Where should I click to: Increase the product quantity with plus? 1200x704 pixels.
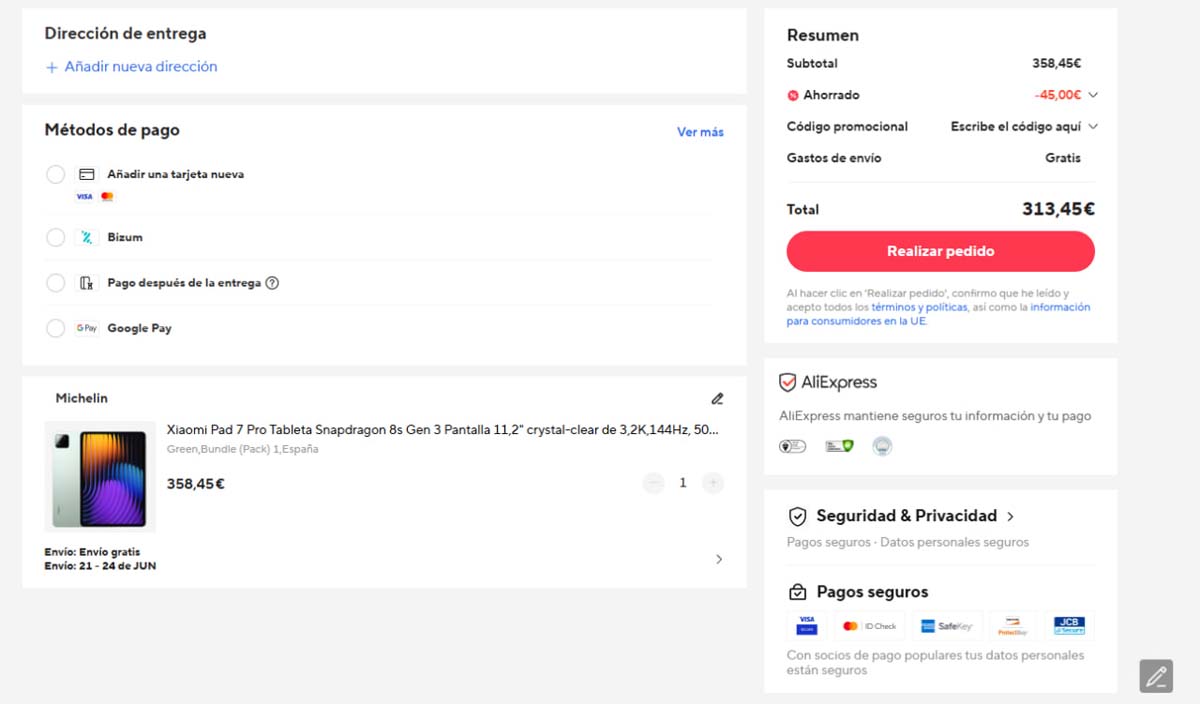[713, 483]
